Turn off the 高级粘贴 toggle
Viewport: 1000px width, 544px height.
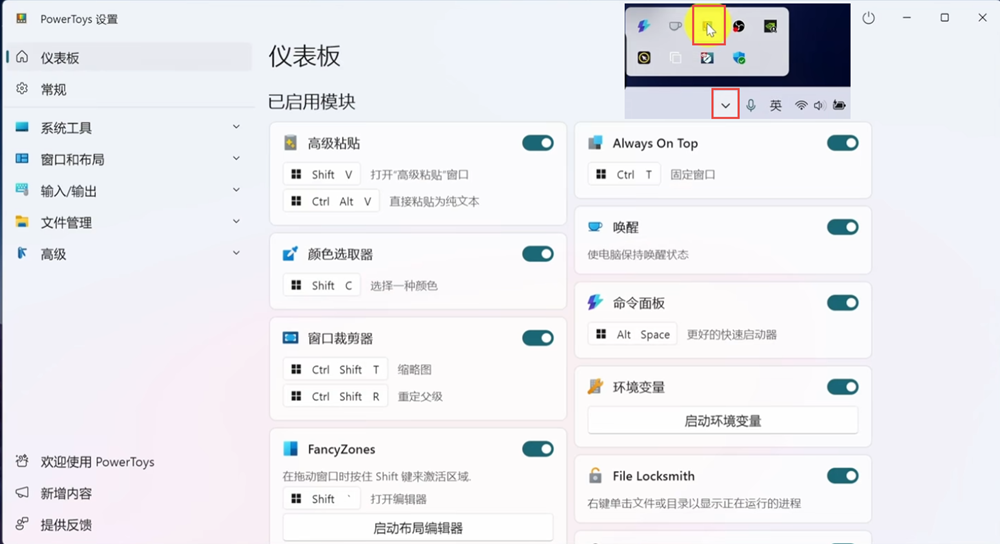[x=538, y=143]
